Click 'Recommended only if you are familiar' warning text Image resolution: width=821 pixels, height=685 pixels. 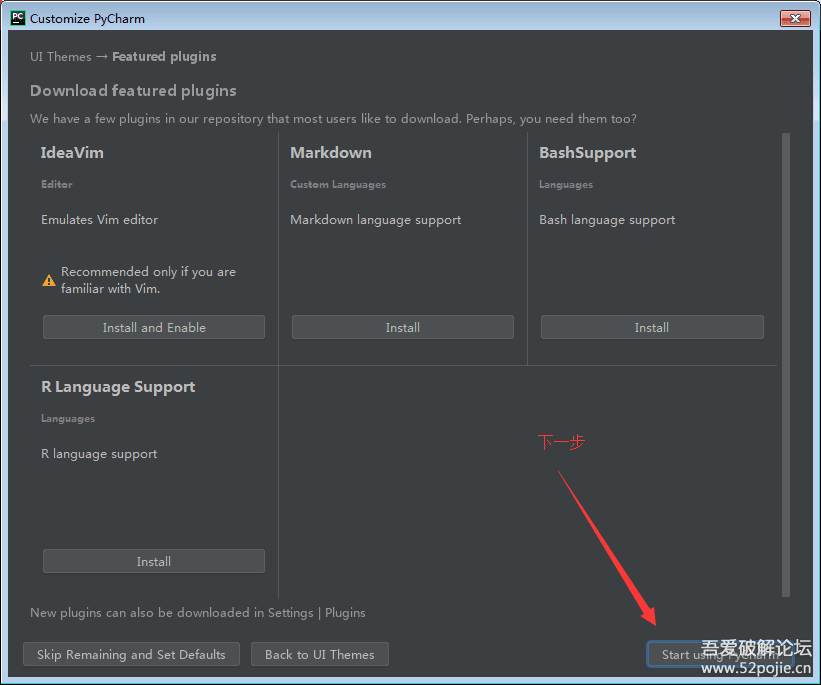[x=148, y=280]
